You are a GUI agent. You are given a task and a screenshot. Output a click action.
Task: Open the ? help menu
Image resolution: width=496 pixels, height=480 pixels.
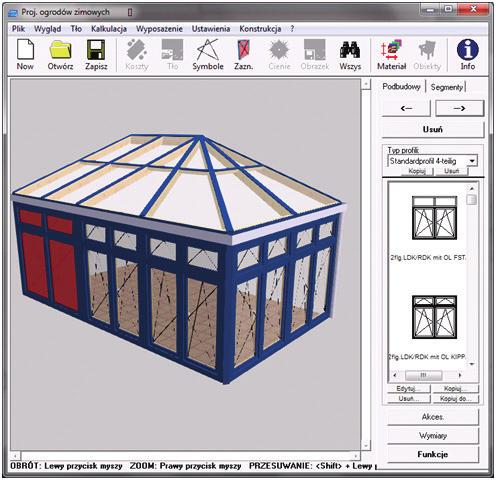coord(292,29)
